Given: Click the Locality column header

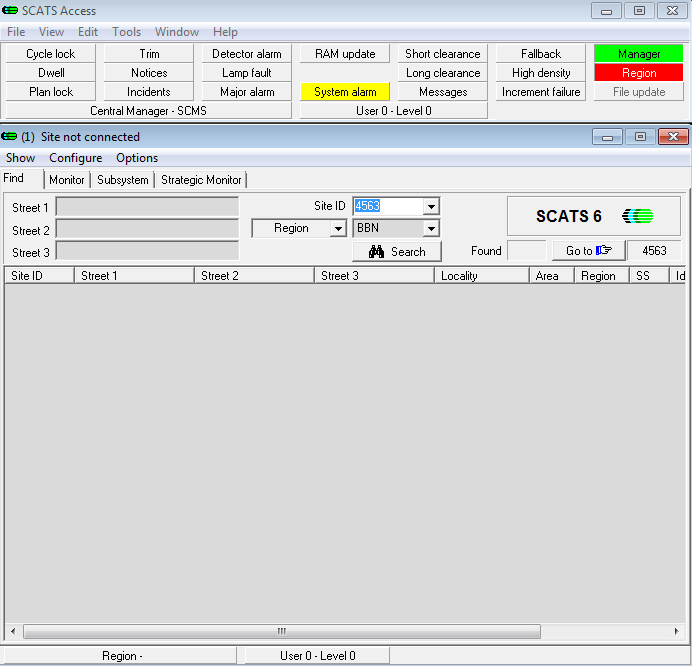Looking at the screenshot, I should [481, 275].
